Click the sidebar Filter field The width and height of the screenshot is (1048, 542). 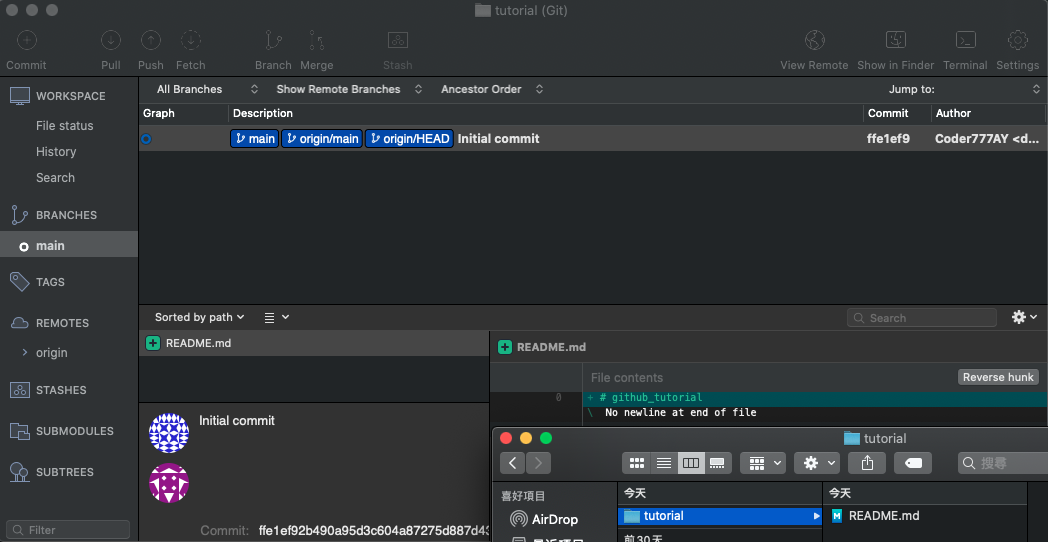(68, 530)
